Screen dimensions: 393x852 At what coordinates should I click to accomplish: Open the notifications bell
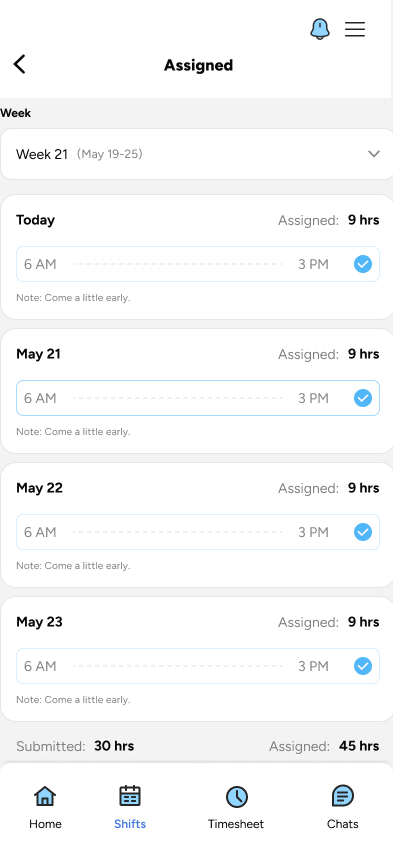[x=320, y=29]
